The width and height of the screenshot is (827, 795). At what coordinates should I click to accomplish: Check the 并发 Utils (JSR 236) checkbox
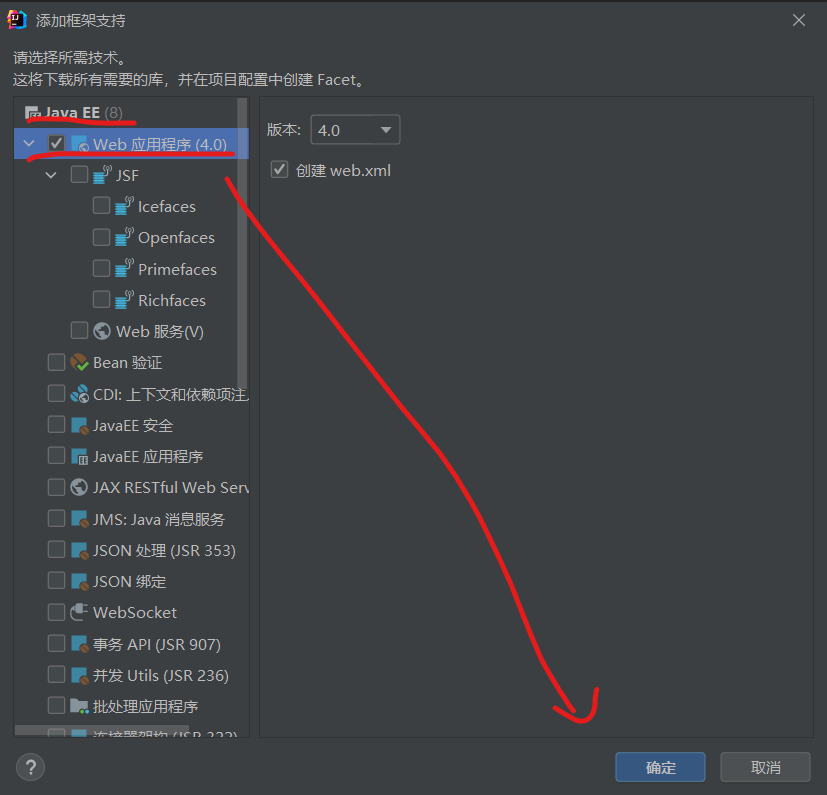56,675
